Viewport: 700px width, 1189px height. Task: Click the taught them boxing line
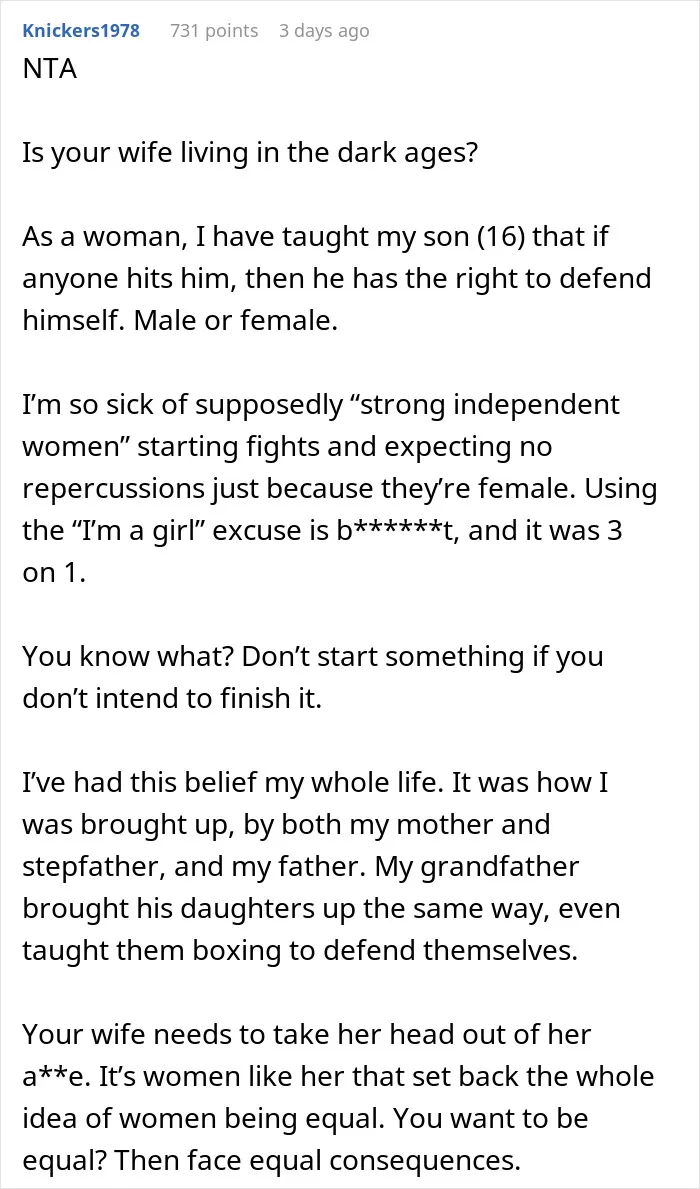pyautogui.click(x=300, y=950)
